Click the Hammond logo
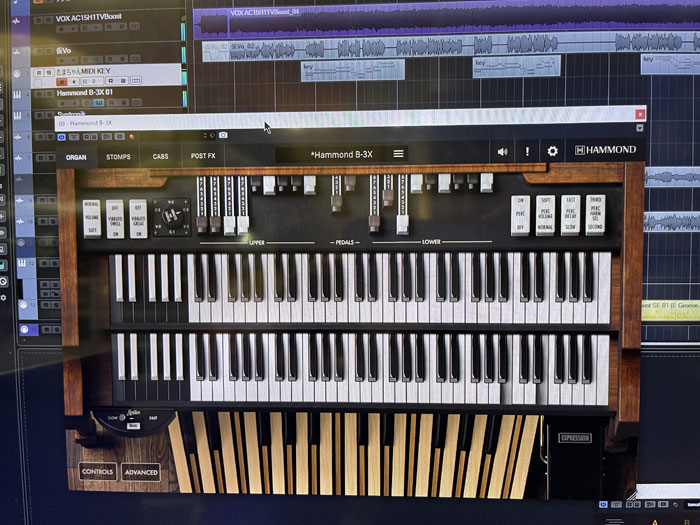The height and width of the screenshot is (525, 700). (605, 150)
